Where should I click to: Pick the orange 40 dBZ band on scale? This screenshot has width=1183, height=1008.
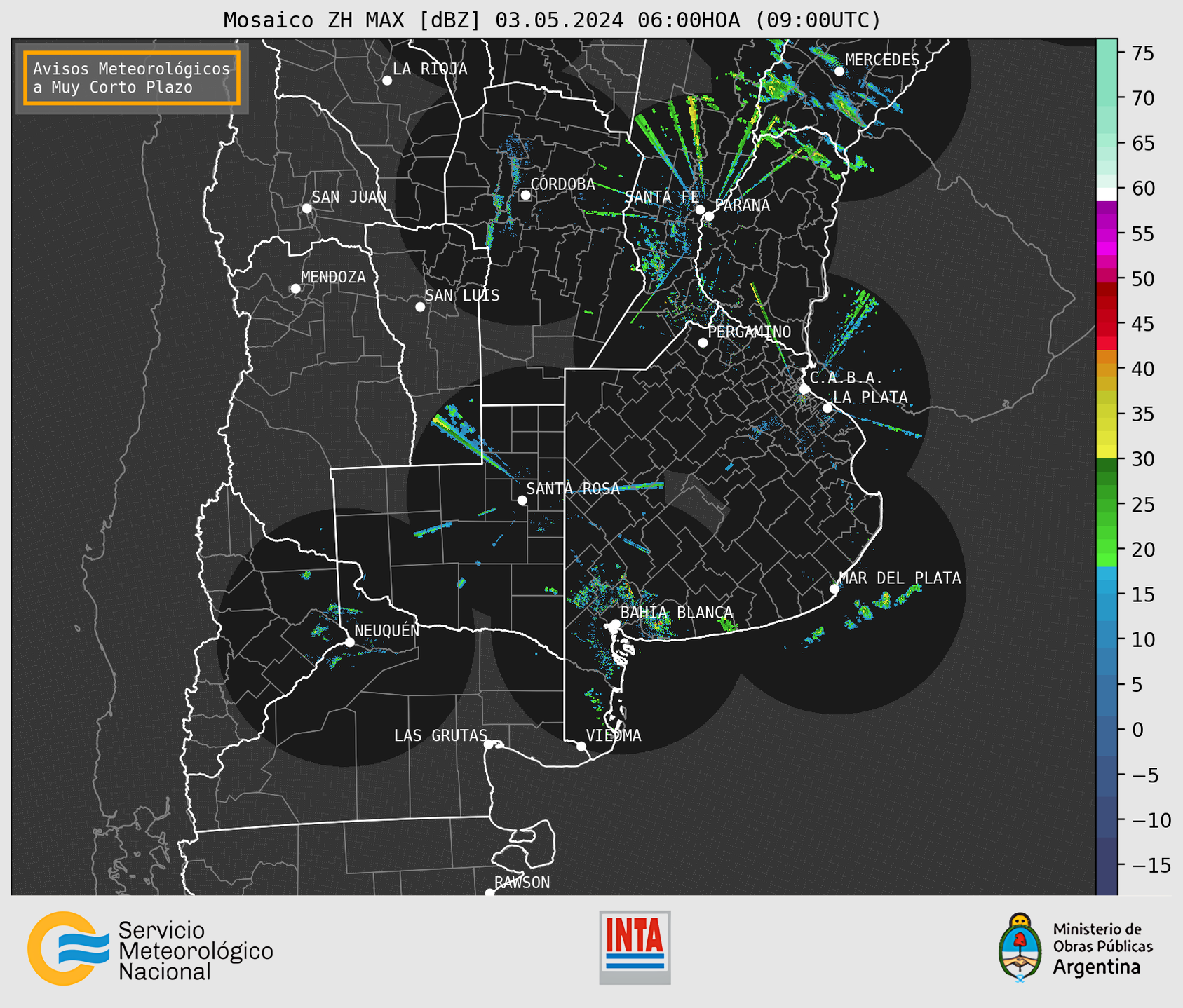click(x=1107, y=369)
